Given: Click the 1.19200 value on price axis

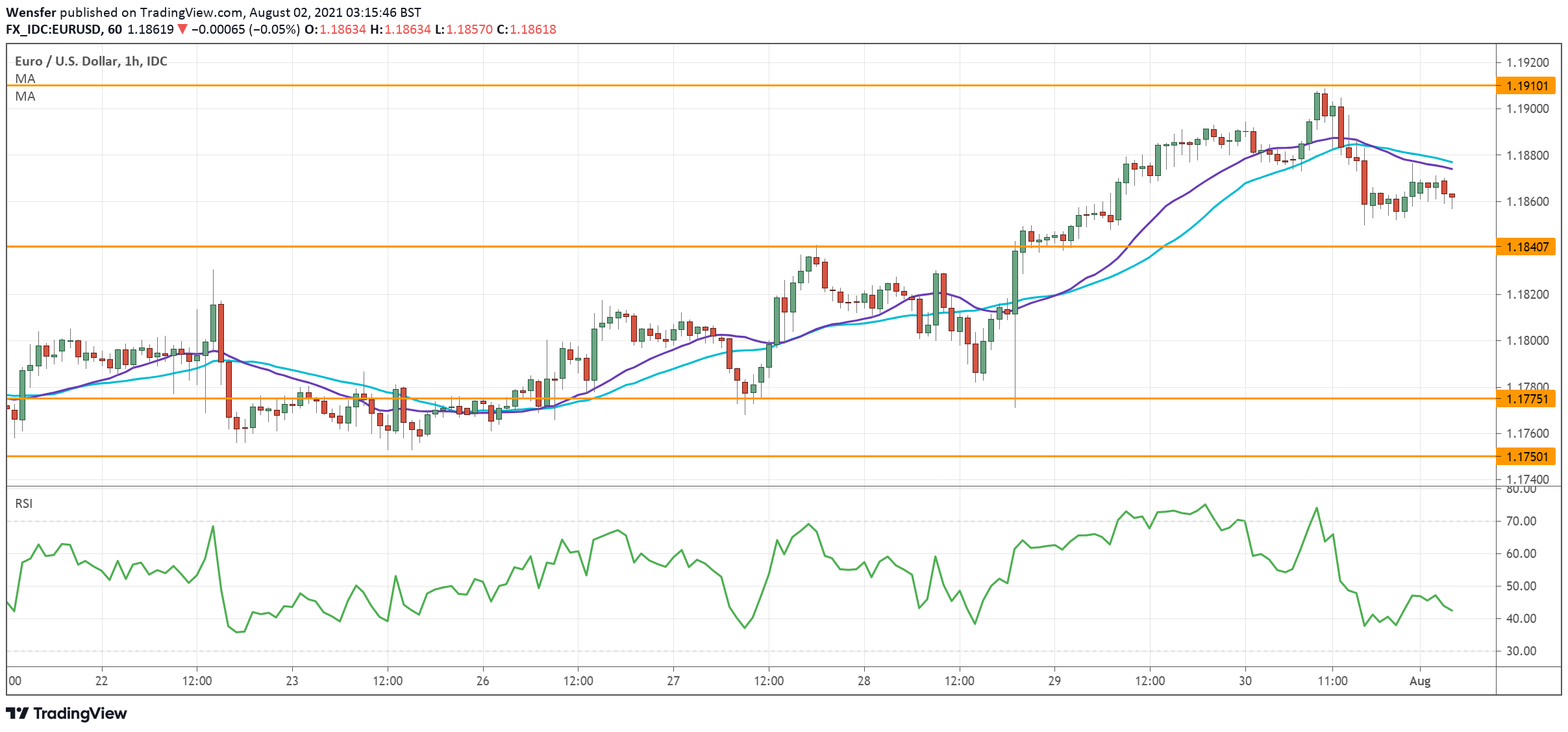Looking at the screenshot, I should click(1528, 63).
